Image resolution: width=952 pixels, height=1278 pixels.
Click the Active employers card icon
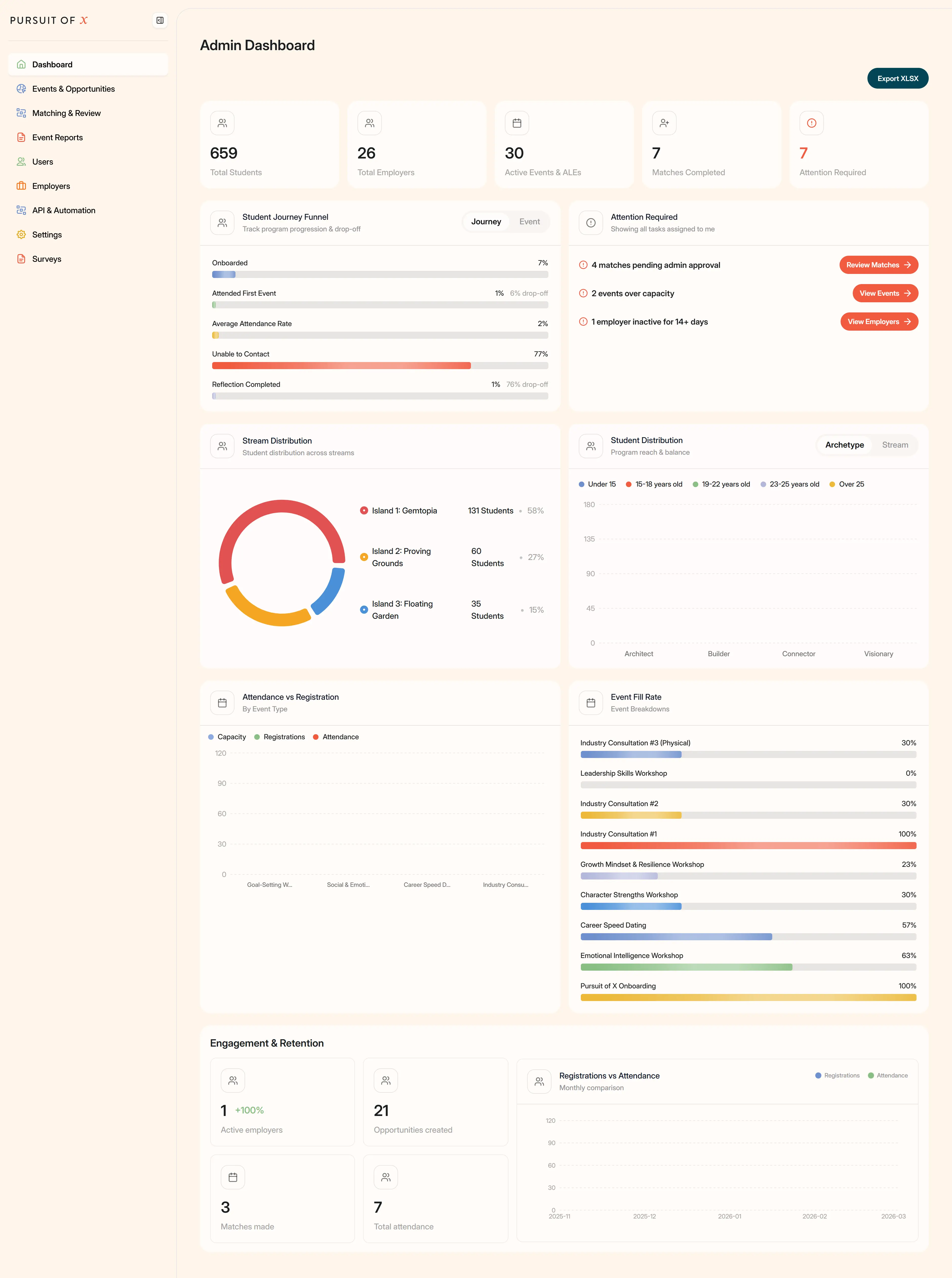tap(233, 1080)
